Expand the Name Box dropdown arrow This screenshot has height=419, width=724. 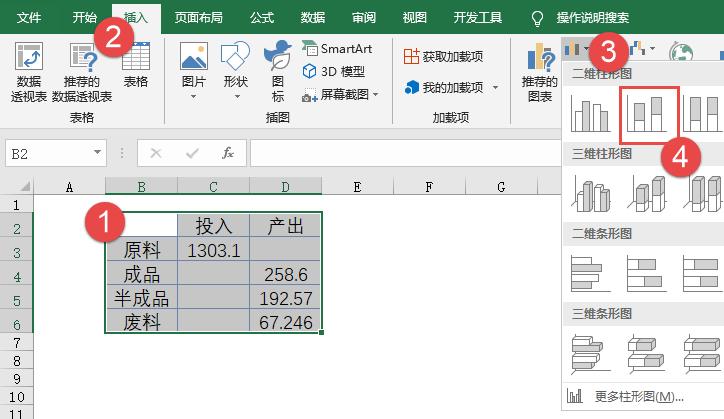pos(97,152)
